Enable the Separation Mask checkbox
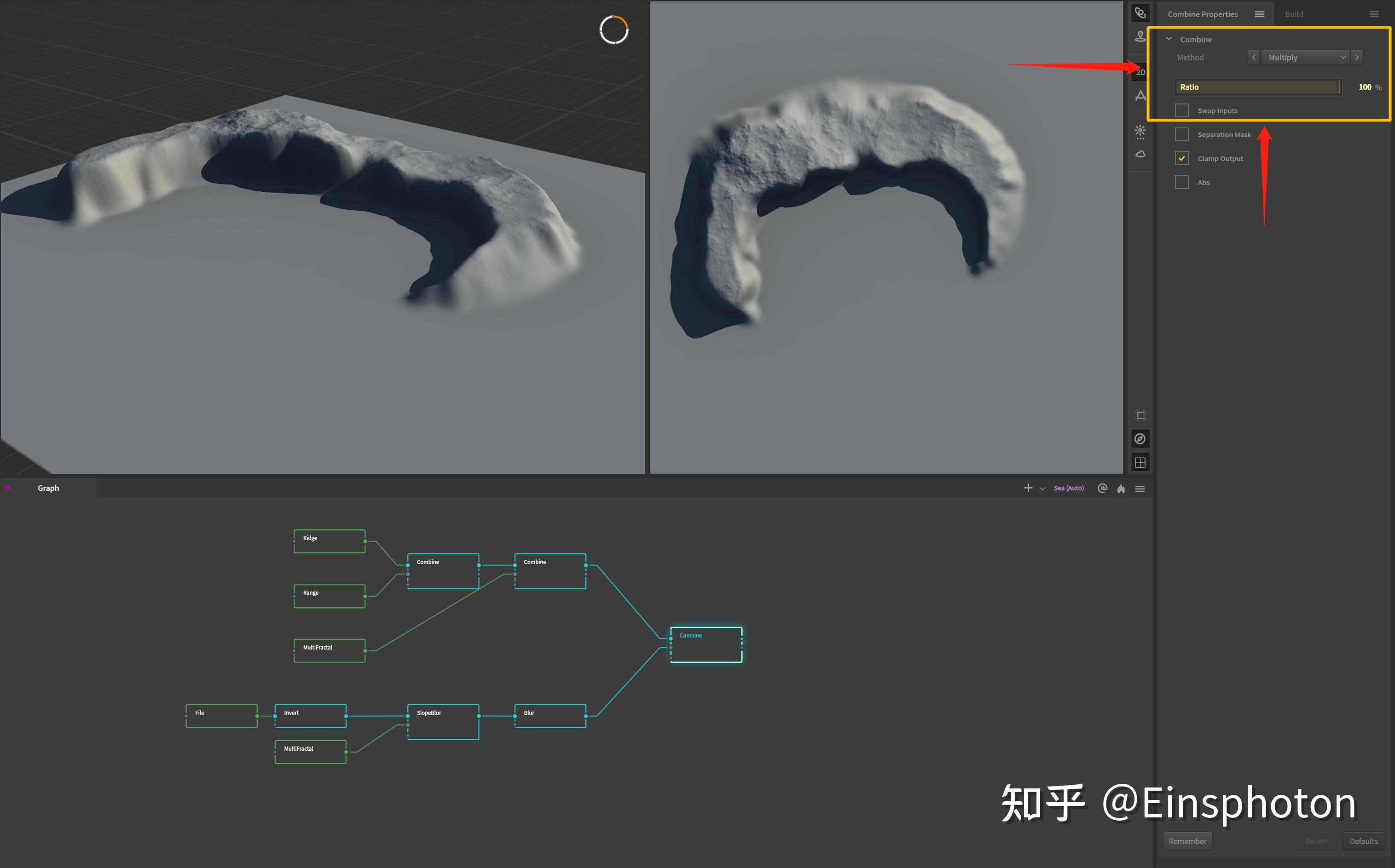This screenshot has width=1395, height=868. click(x=1181, y=134)
